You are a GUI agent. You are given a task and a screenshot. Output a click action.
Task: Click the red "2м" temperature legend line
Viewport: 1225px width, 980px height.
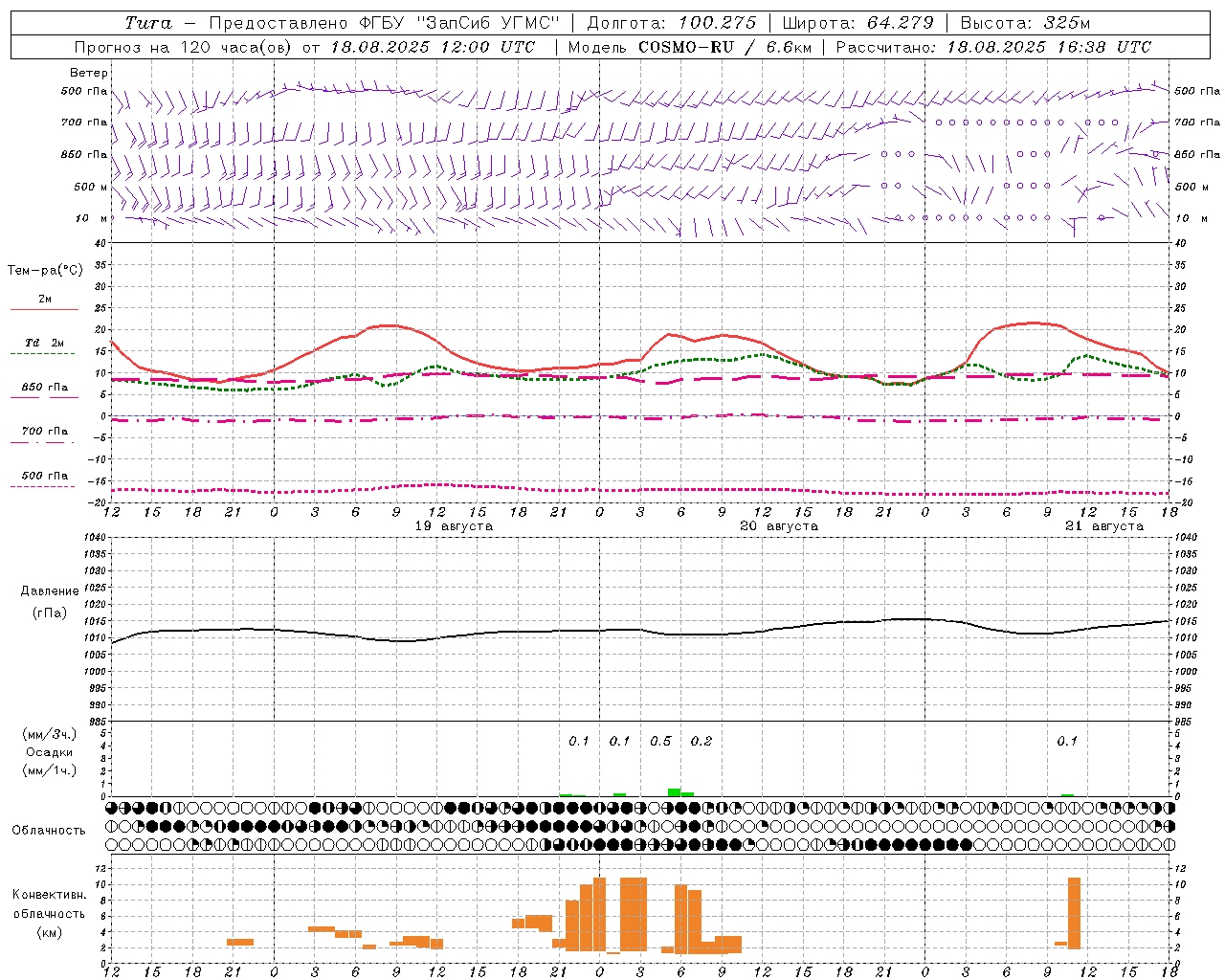[44, 309]
